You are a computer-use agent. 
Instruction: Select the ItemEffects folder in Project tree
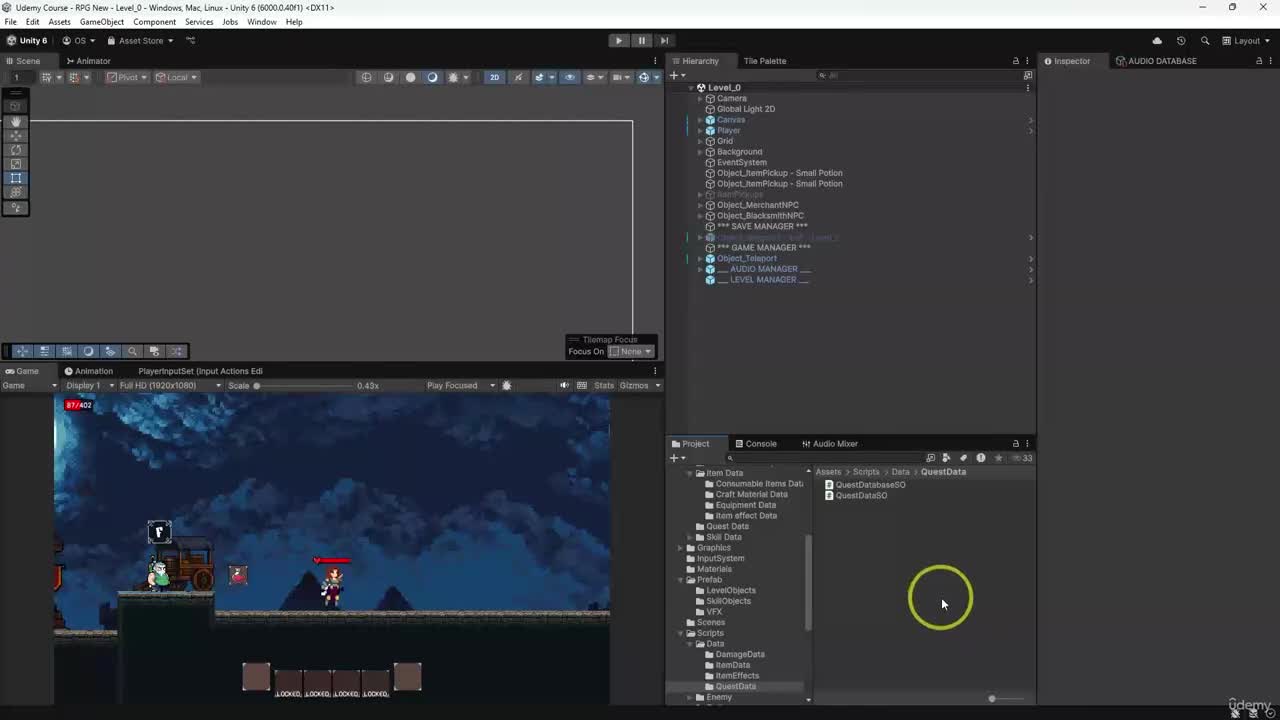737,676
